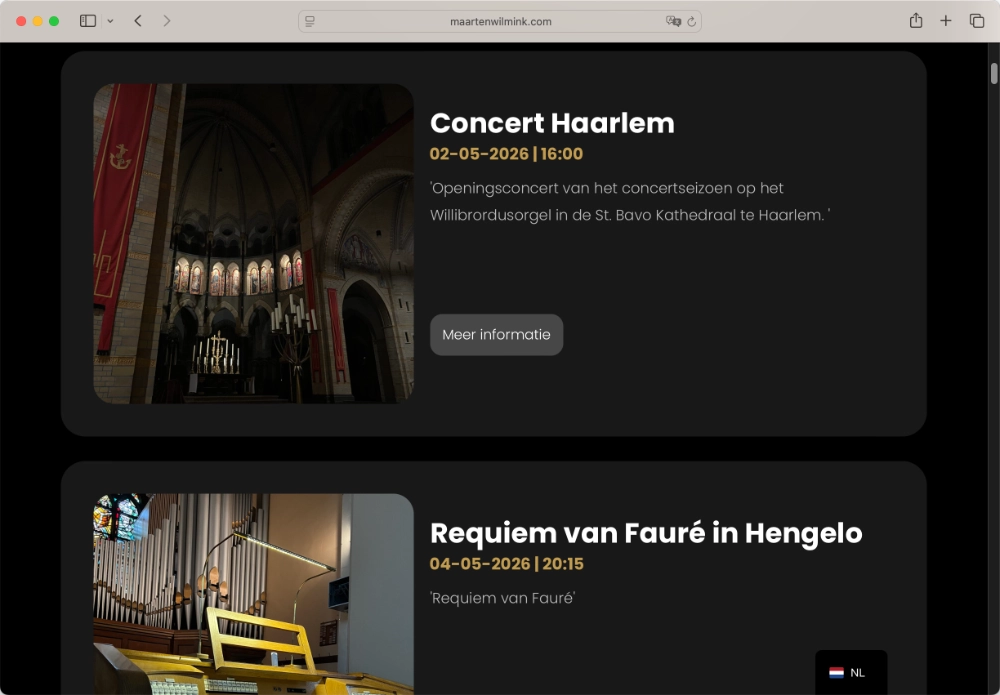Show the tab overview
The width and height of the screenshot is (1000, 695).
click(977, 21)
